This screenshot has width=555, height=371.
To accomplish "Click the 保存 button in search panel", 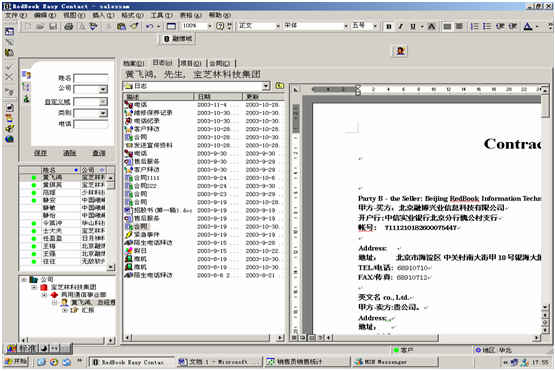I will [40, 153].
